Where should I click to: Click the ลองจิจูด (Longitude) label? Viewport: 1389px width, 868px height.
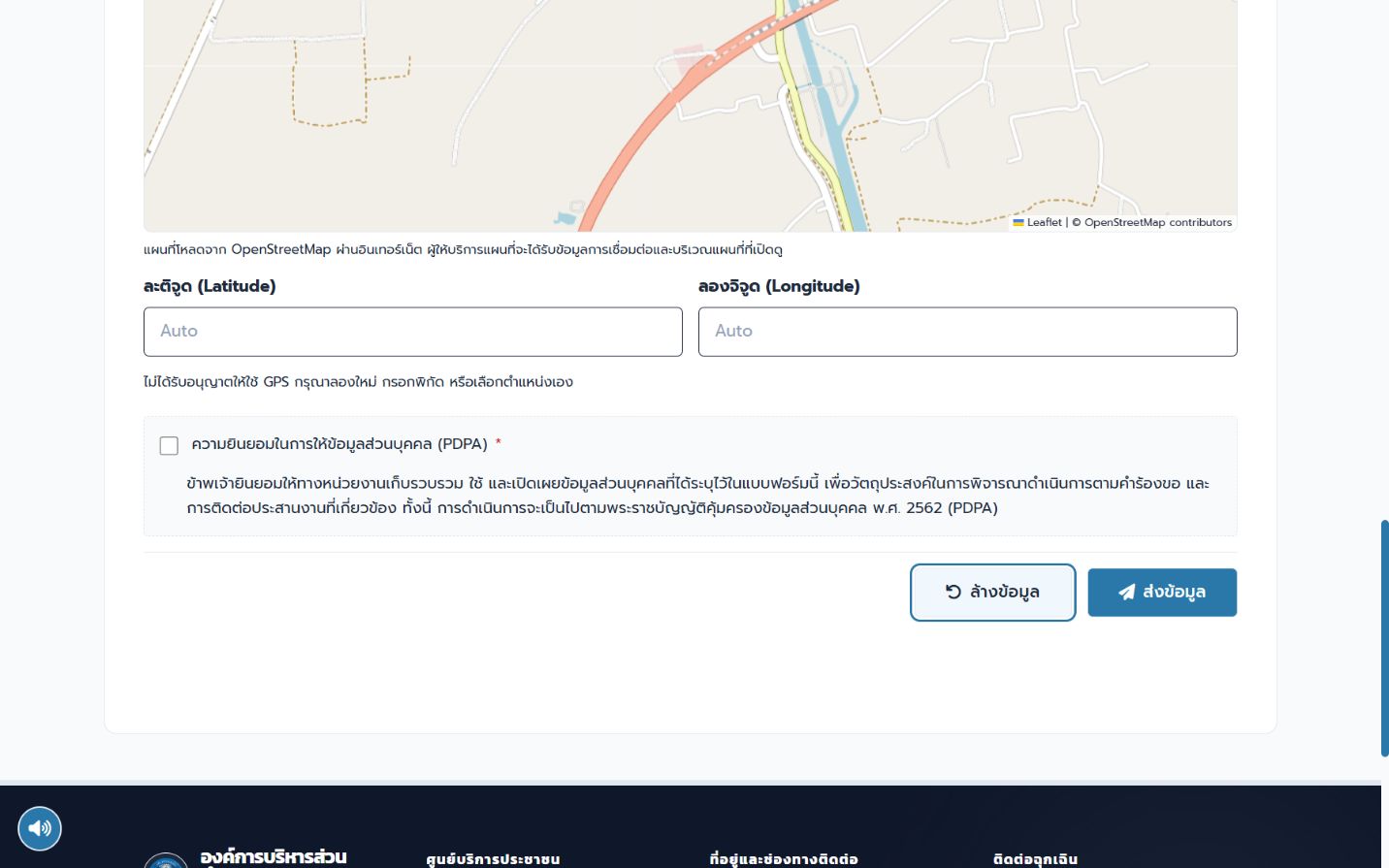779,286
